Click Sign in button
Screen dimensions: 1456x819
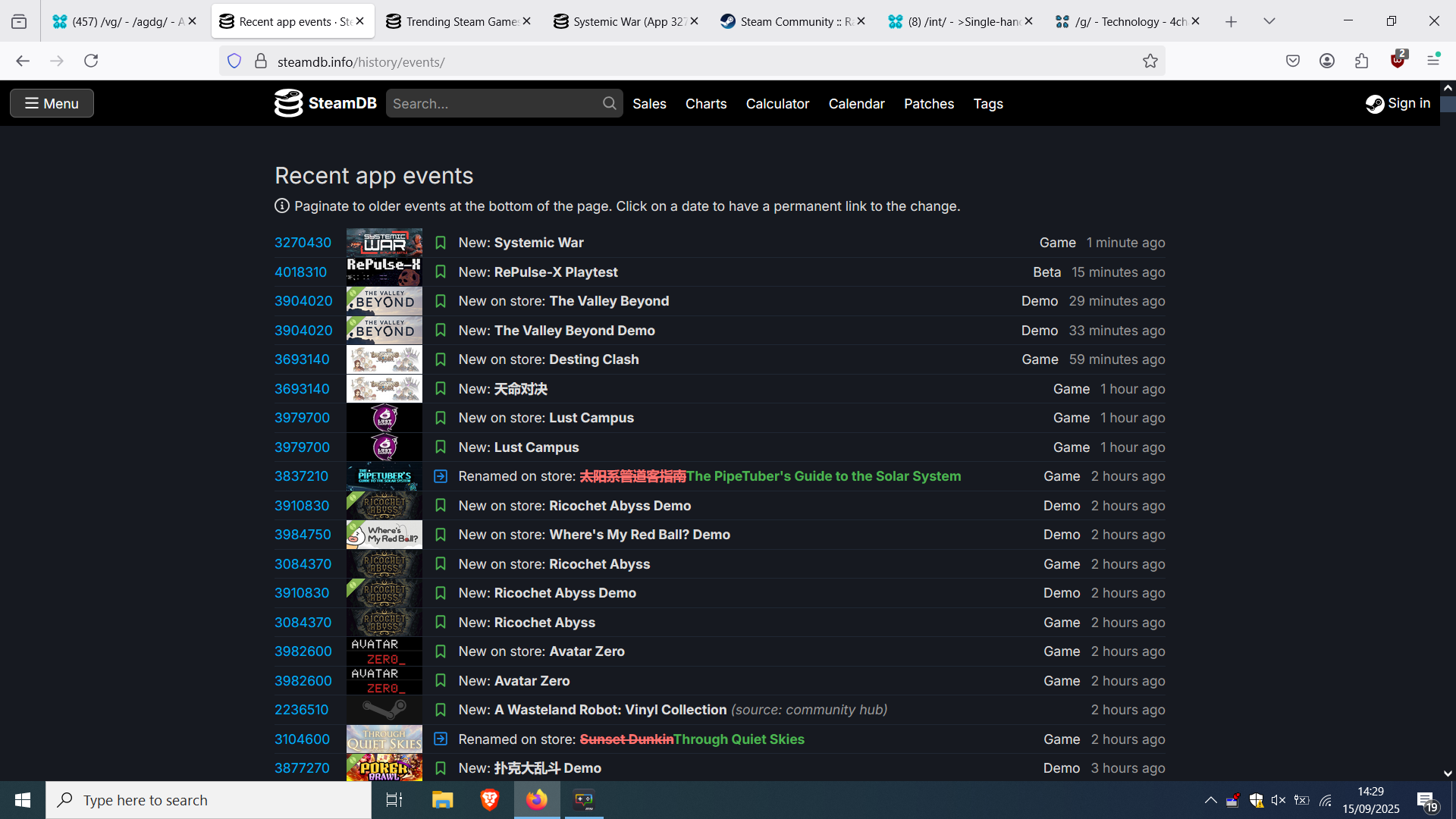[x=1398, y=103]
